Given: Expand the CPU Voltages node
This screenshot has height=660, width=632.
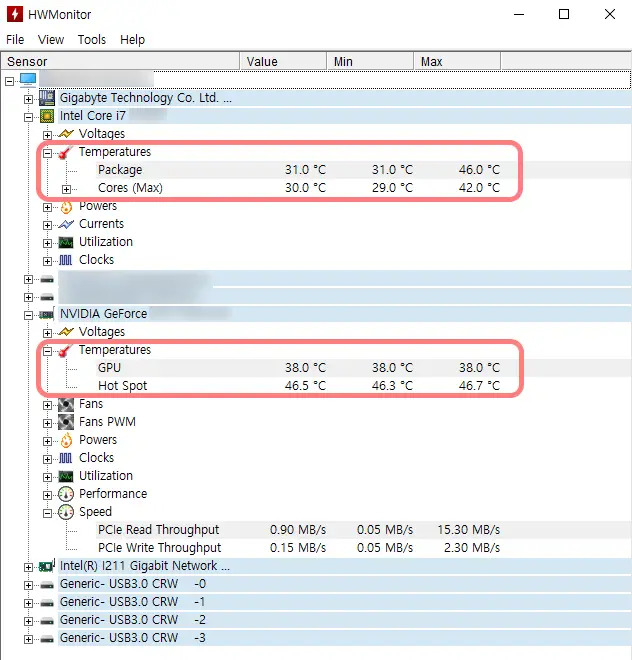Looking at the screenshot, I should (x=47, y=135).
